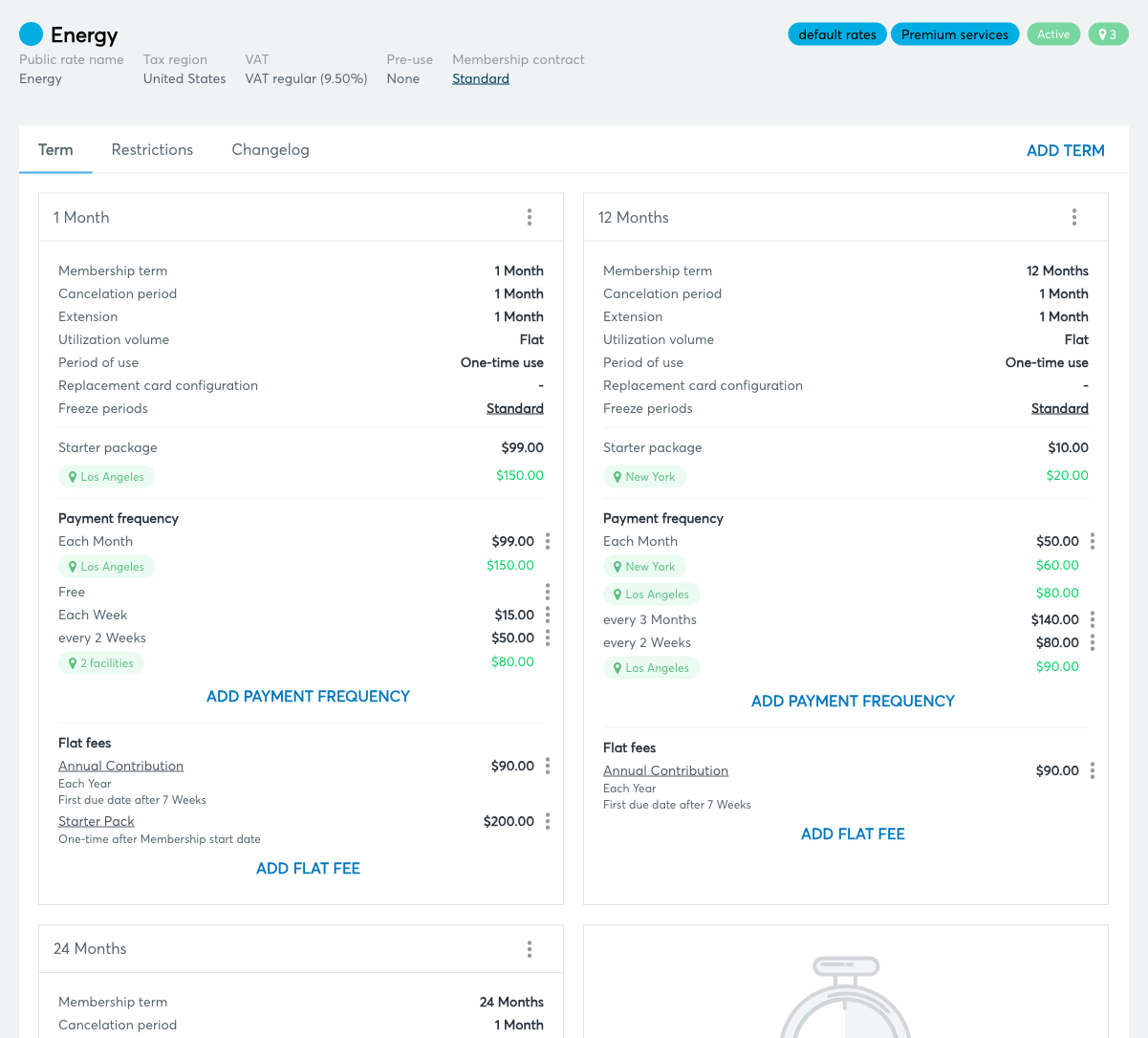Click the 24 Months card title
The width and height of the screenshot is (1148, 1038).
90,949
